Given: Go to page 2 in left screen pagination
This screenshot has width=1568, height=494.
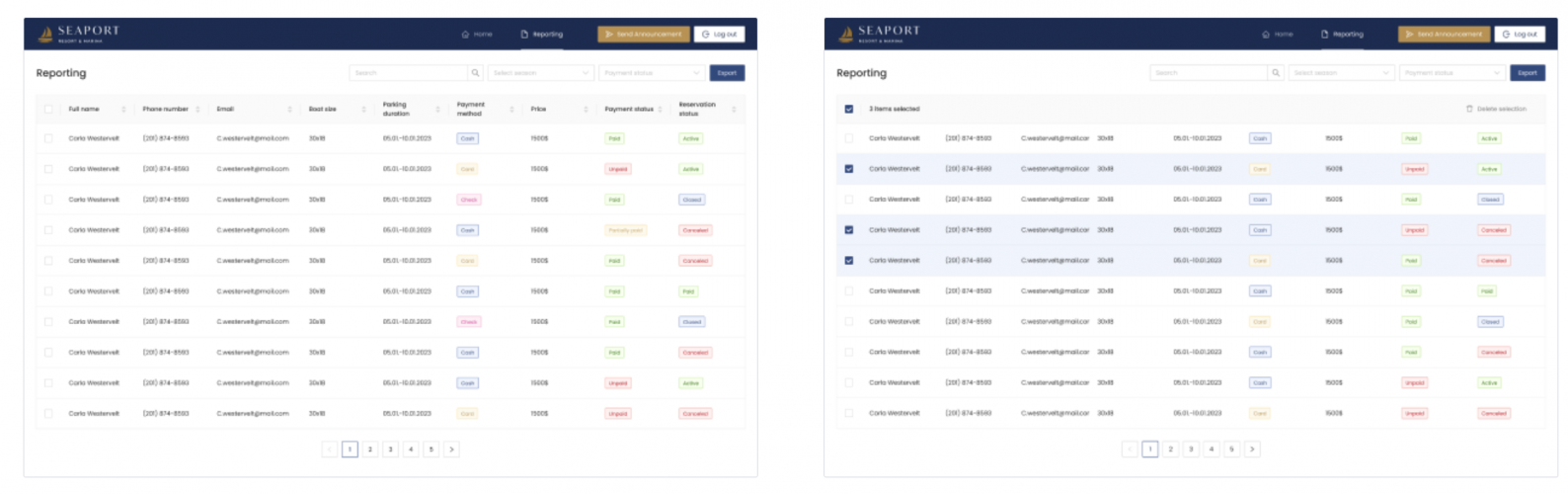Looking at the screenshot, I should pos(370,450).
